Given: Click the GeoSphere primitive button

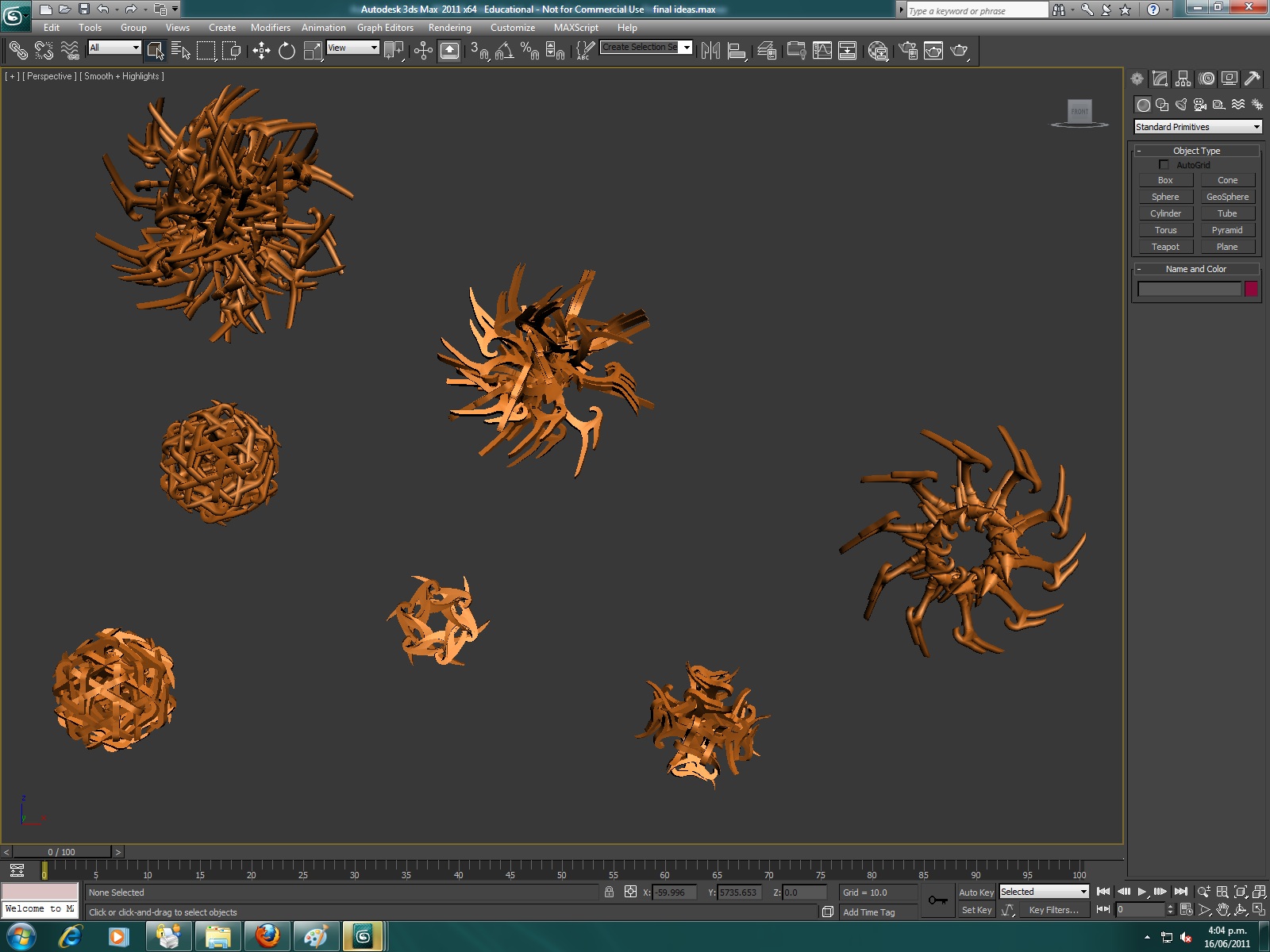Looking at the screenshot, I should click(x=1227, y=197).
